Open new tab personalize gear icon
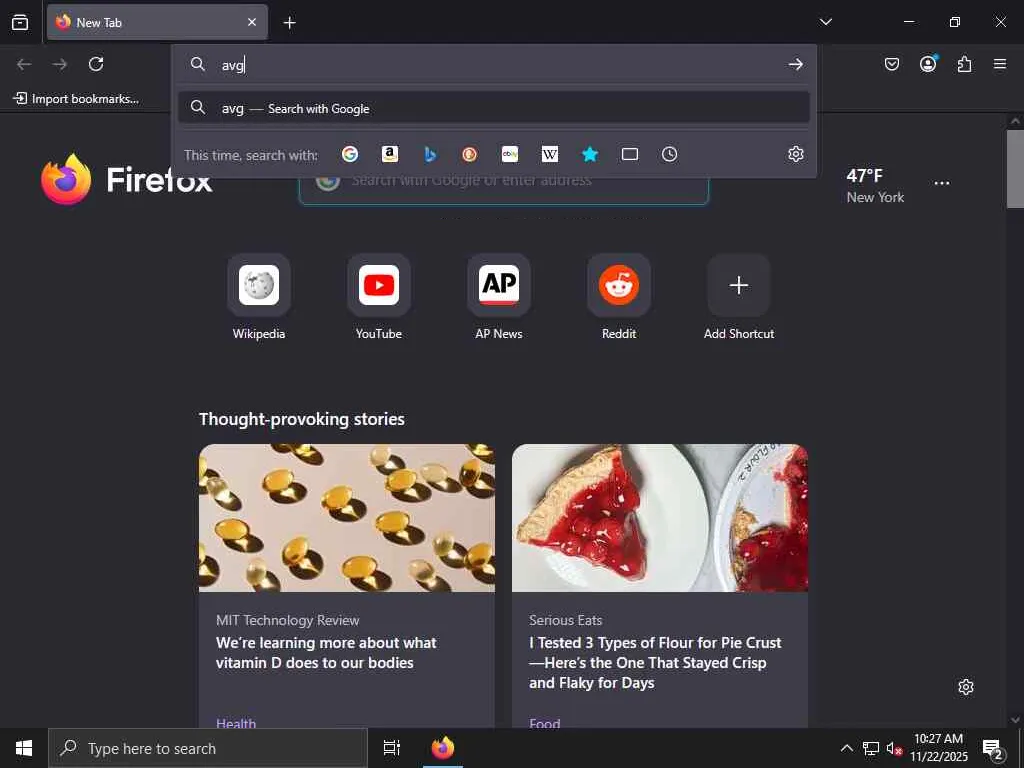 pyautogui.click(x=965, y=687)
